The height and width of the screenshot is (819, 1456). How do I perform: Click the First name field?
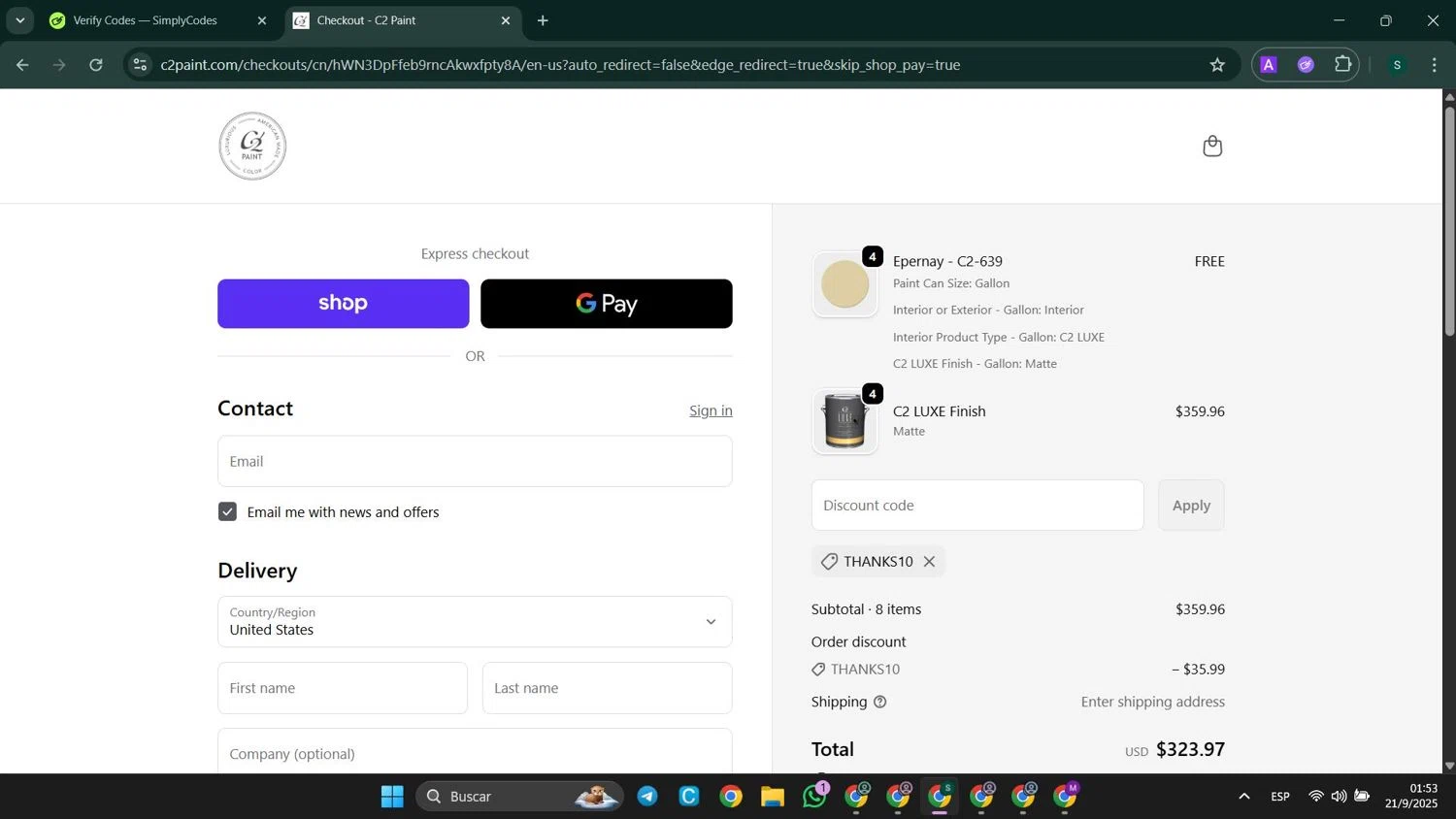click(343, 688)
